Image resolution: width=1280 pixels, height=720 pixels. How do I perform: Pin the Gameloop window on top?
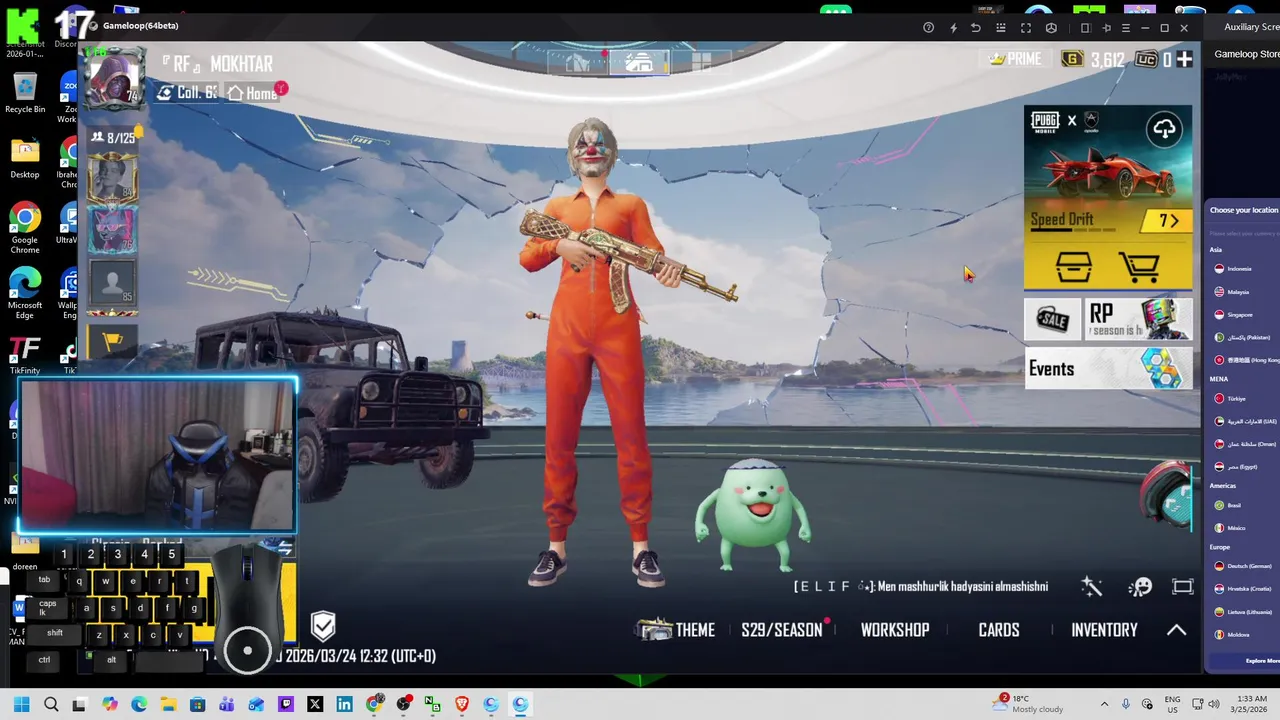1106,28
